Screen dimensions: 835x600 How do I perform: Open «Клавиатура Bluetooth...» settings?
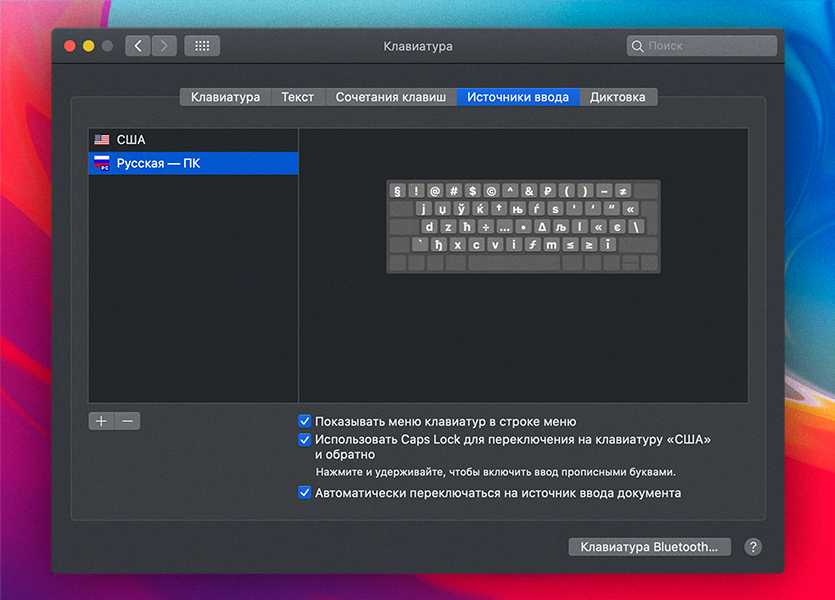click(649, 547)
